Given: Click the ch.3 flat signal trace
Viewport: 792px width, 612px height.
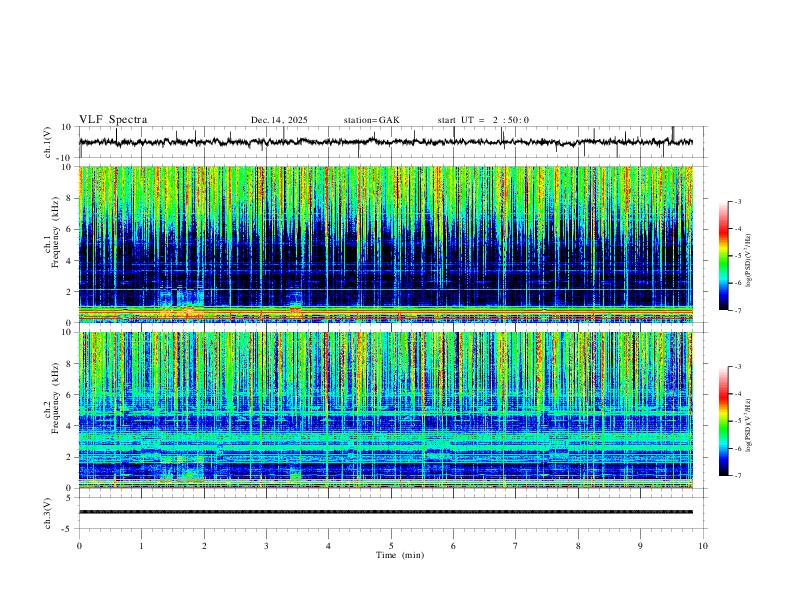Looking at the screenshot, I should [x=386, y=512].
